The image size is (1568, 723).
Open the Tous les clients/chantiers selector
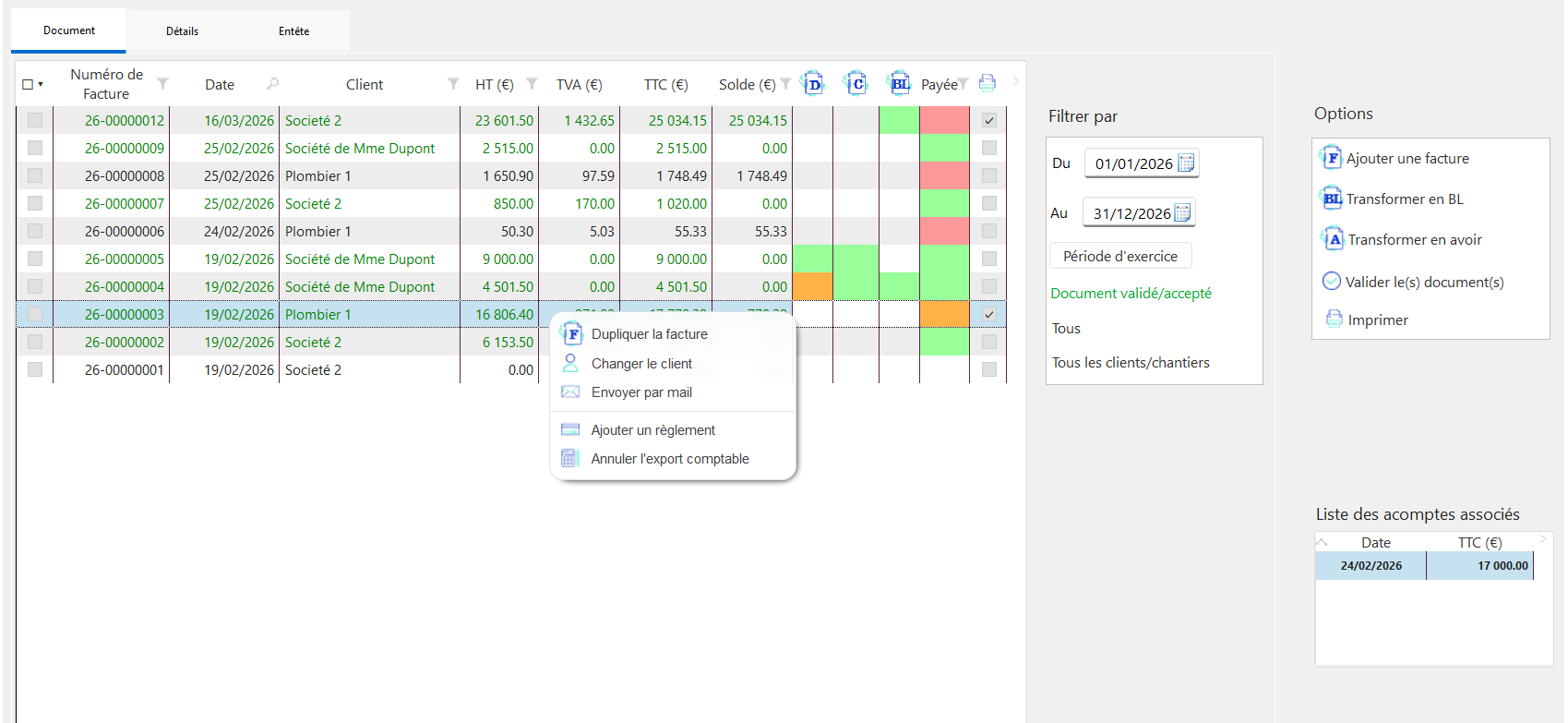pos(1131,362)
